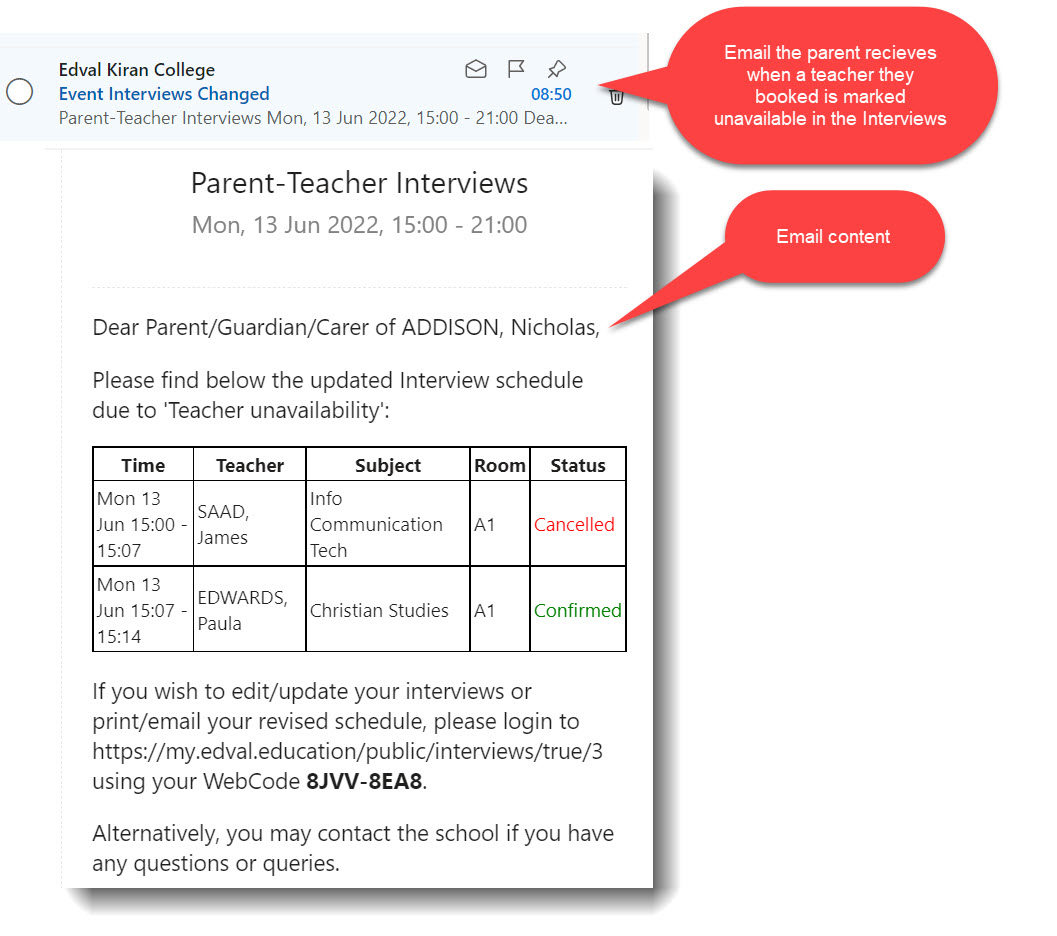
Task: Click room A1 in the EDWARDS row
Action: [500, 610]
